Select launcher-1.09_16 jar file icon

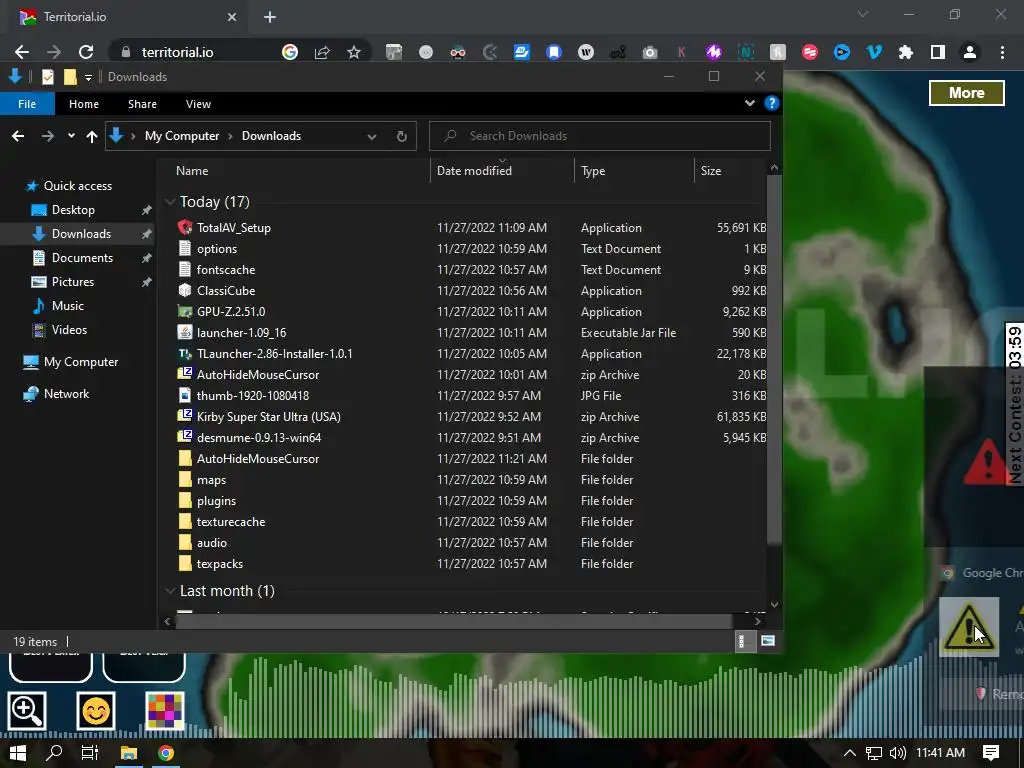point(185,332)
